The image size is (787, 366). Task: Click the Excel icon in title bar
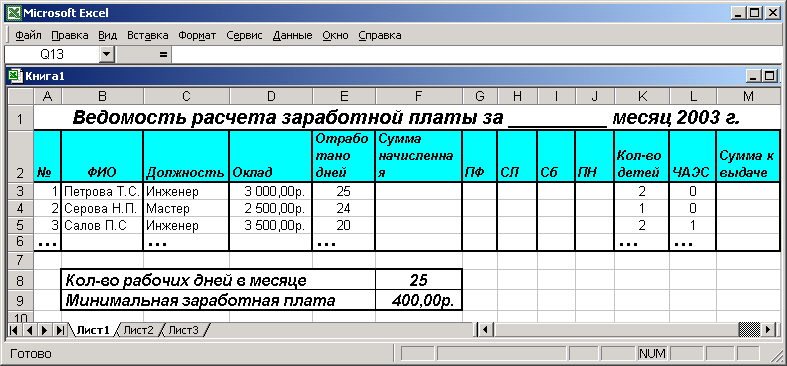(x=14, y=13)
